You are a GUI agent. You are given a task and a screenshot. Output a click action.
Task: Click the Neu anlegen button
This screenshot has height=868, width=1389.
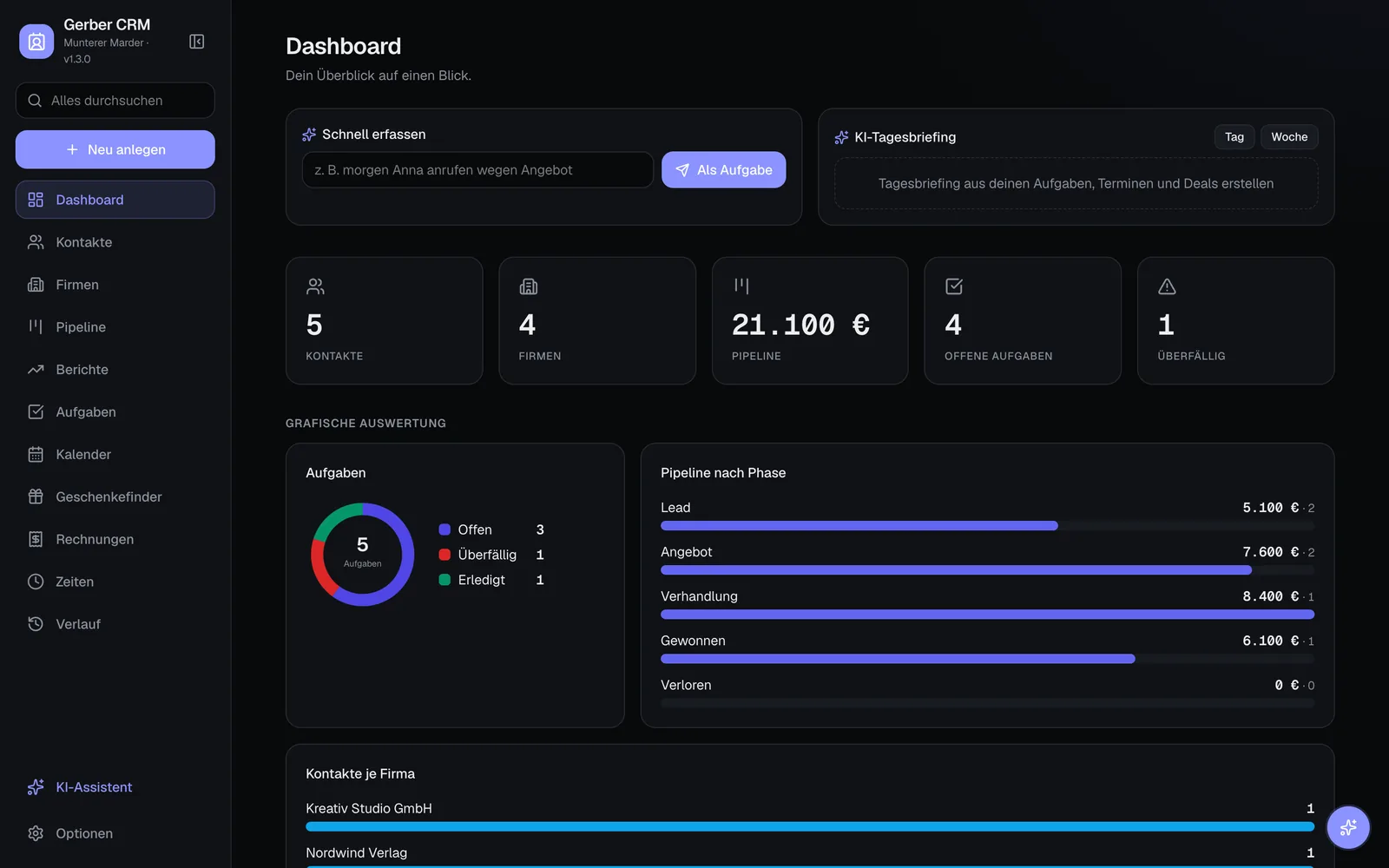(x=115, y=149)
